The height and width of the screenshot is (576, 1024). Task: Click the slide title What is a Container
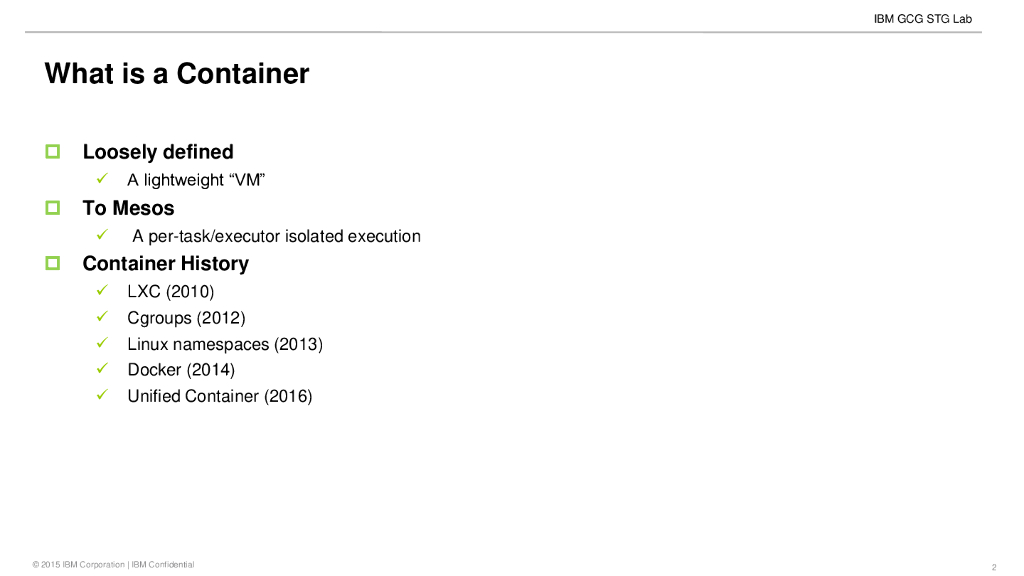(x=177, y=74)
